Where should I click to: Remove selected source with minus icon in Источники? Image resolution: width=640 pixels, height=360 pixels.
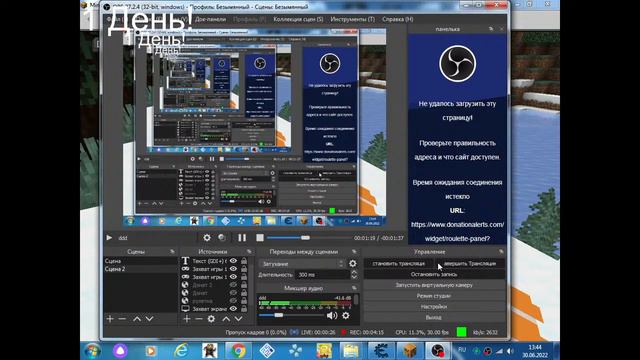[199, 319]
